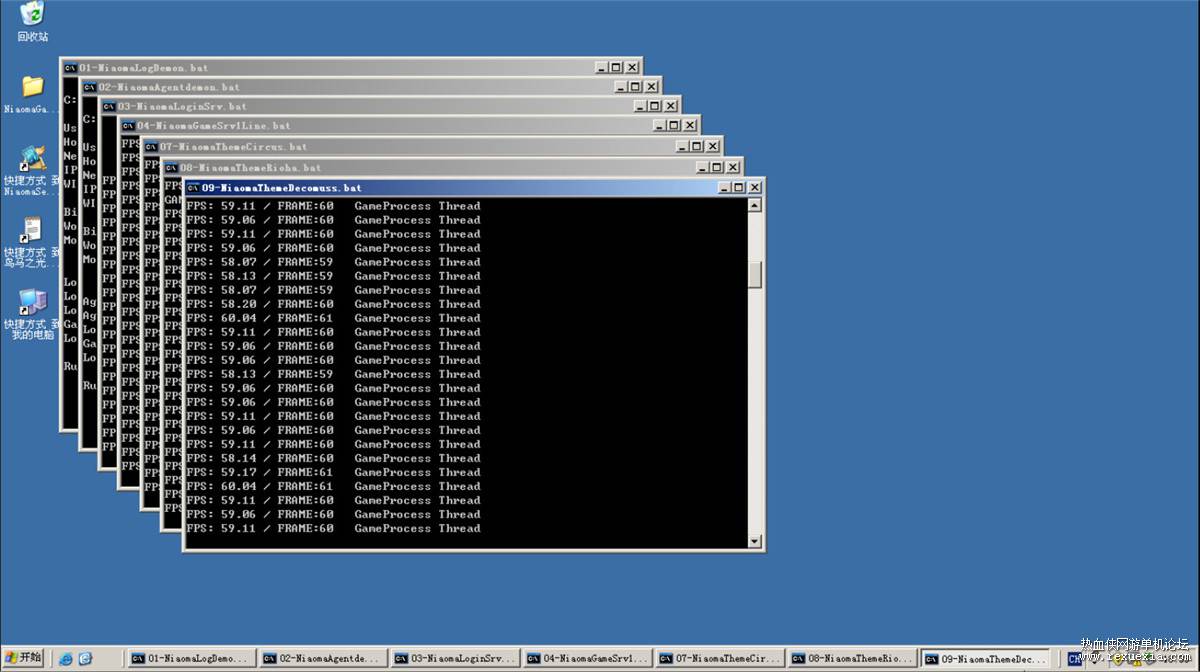Open system menu icon of 02-NiaomaAgentdemon.bat window

(91, 87)
